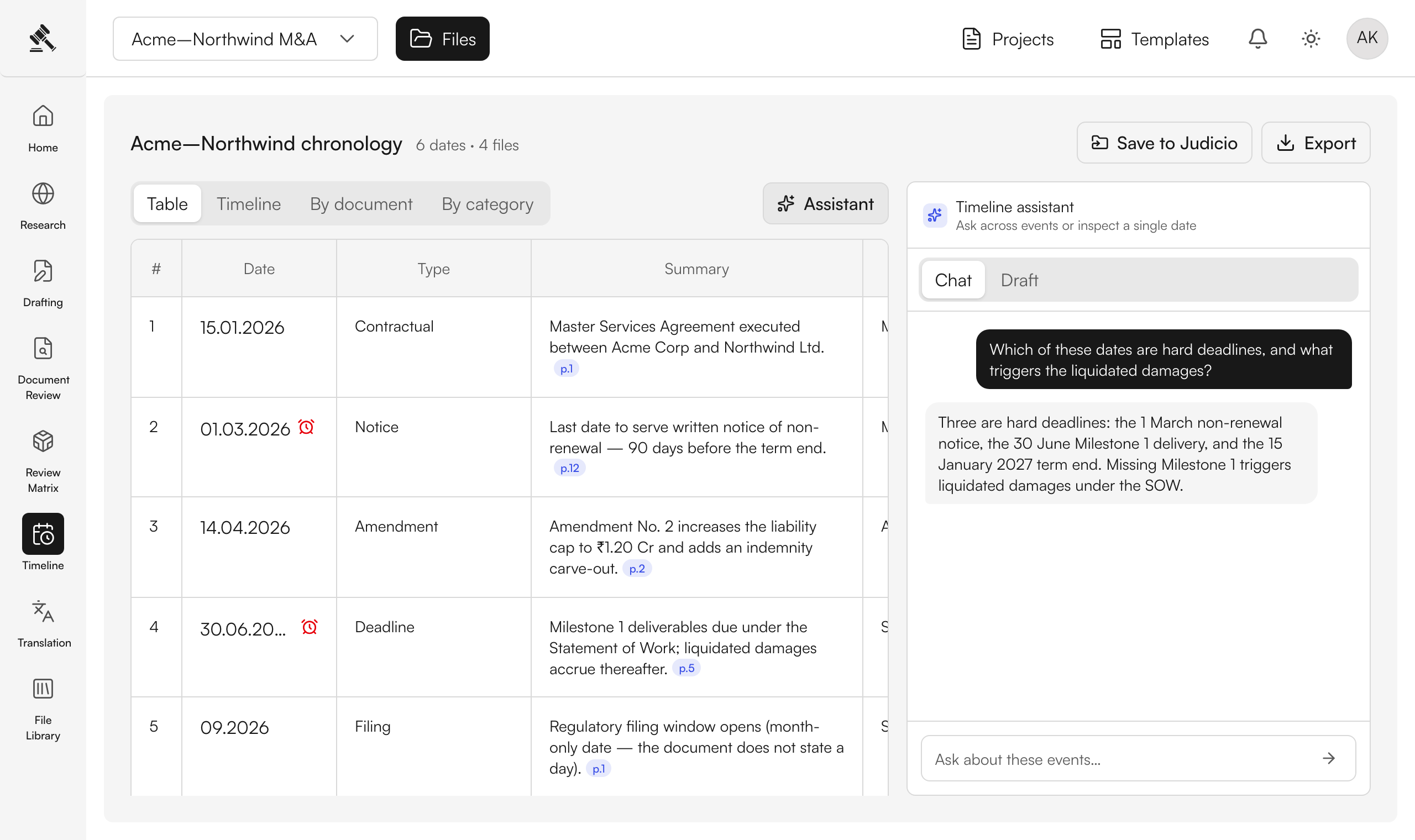Switch to By category tab
This screenshot has width=1415, height=840.
(488, 203)
